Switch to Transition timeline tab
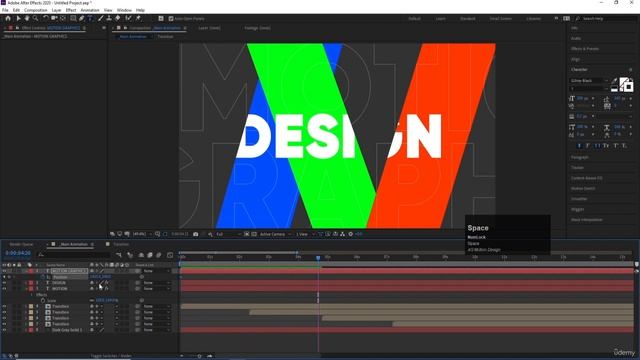 [121, 244]
